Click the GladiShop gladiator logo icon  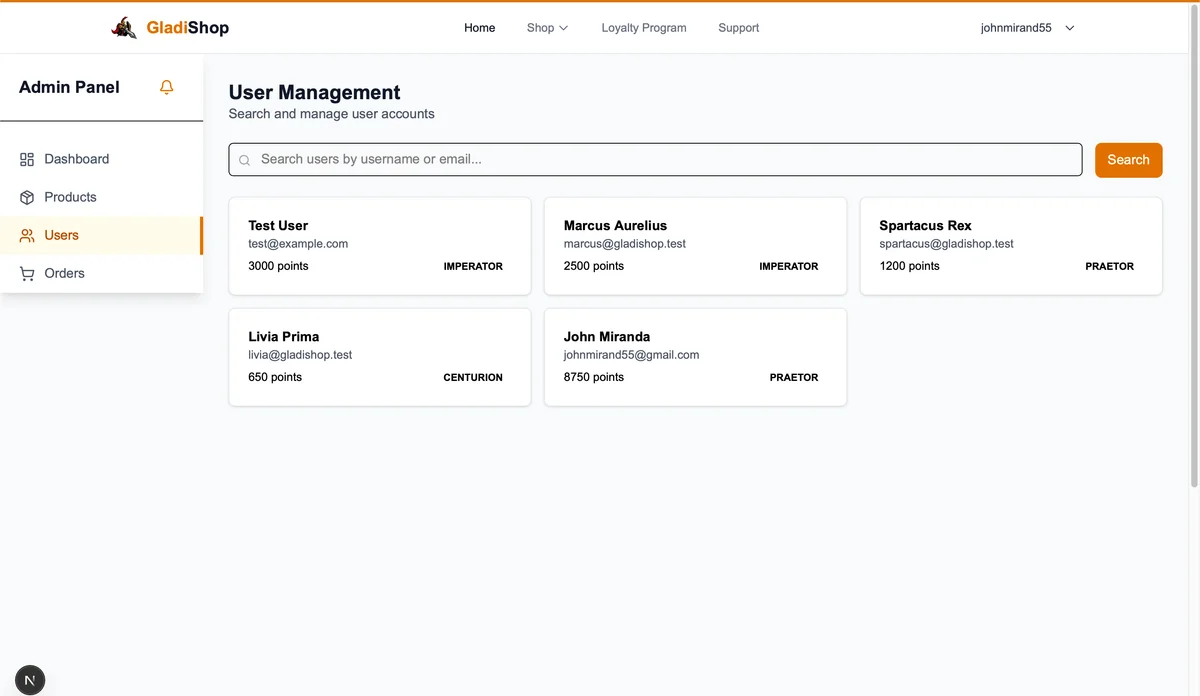[124, 28]
